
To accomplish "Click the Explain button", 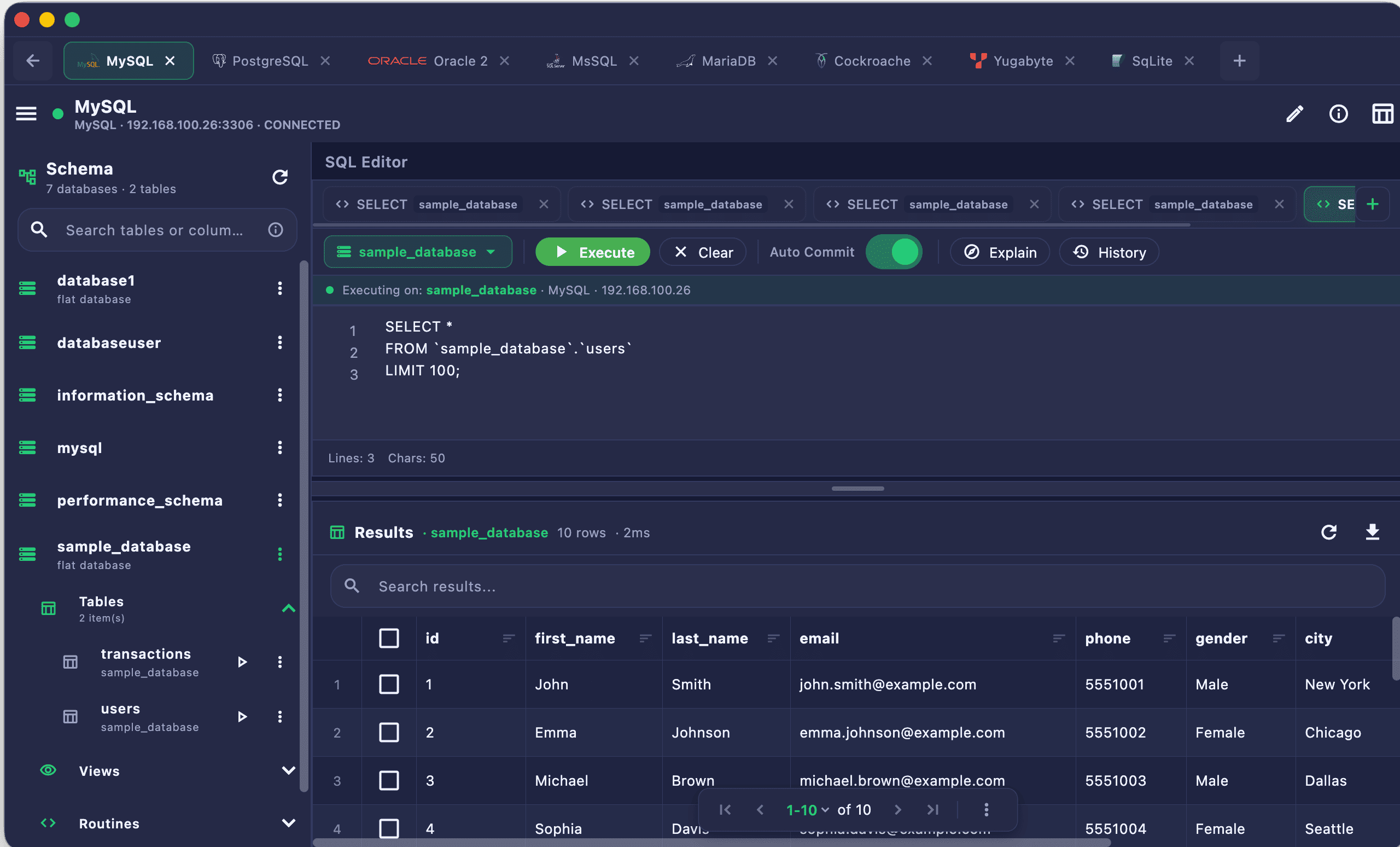I will (x=1000, y=252).
